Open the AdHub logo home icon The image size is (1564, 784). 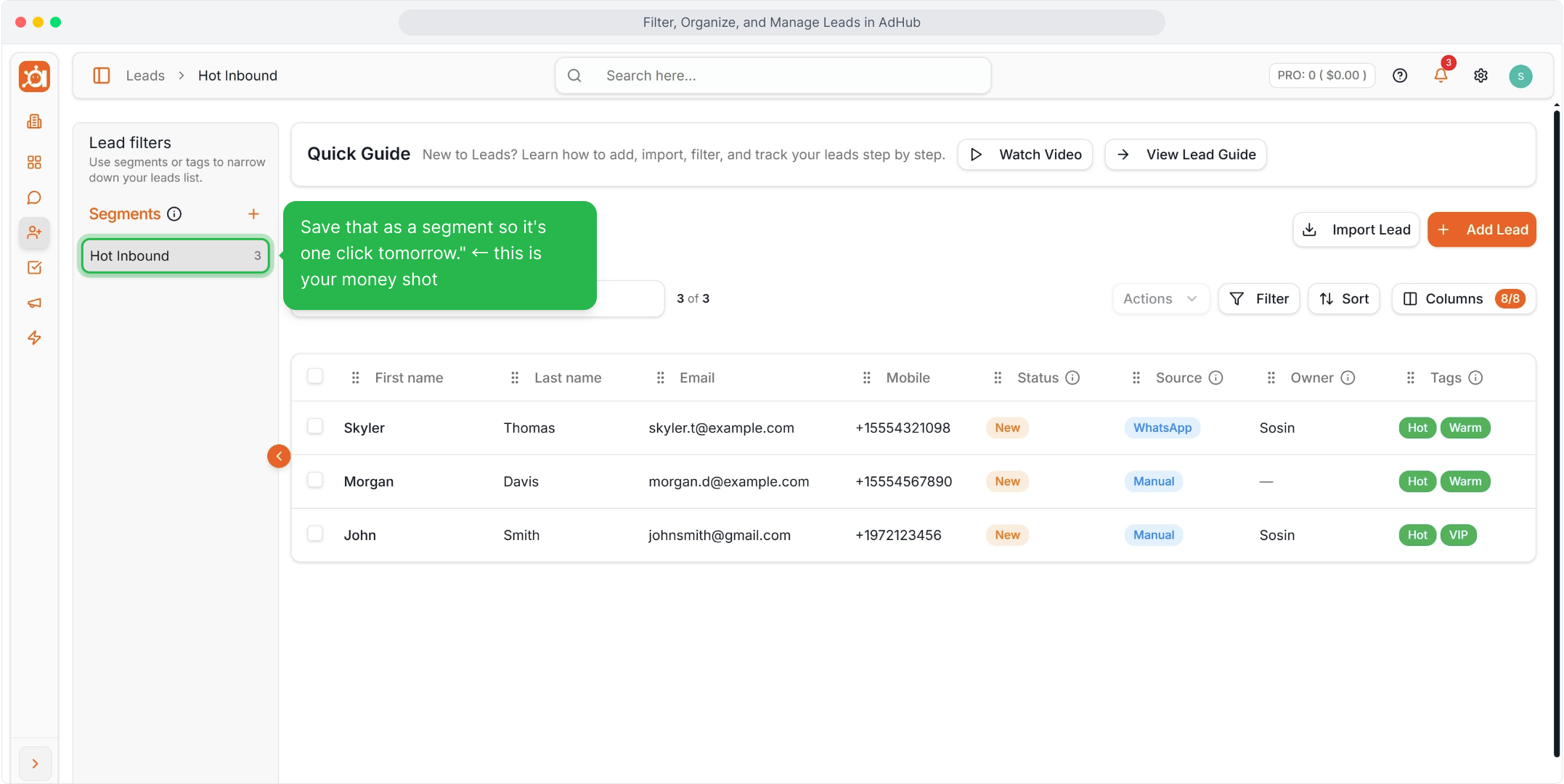coord(34,76)
